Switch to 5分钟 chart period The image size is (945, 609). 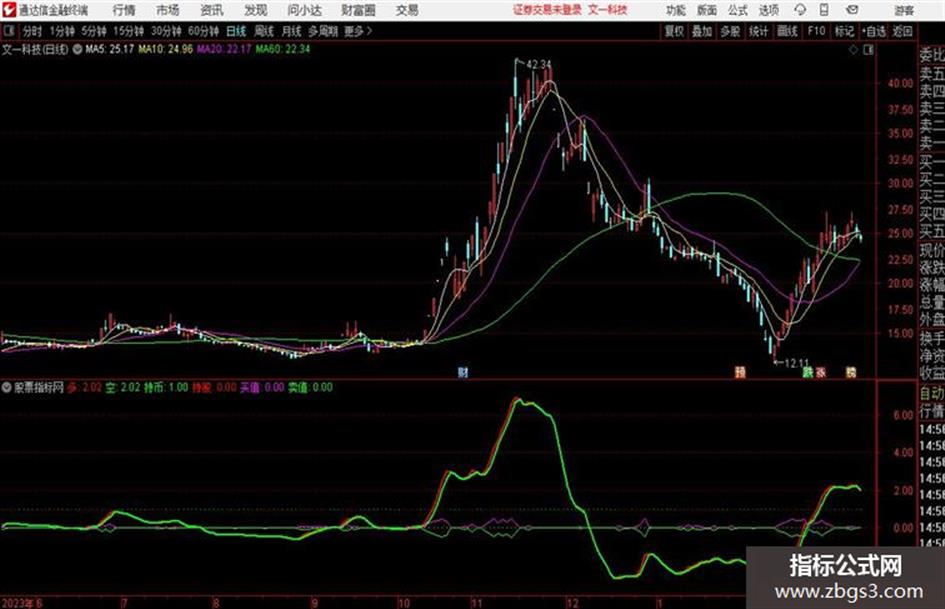(93, 31)
